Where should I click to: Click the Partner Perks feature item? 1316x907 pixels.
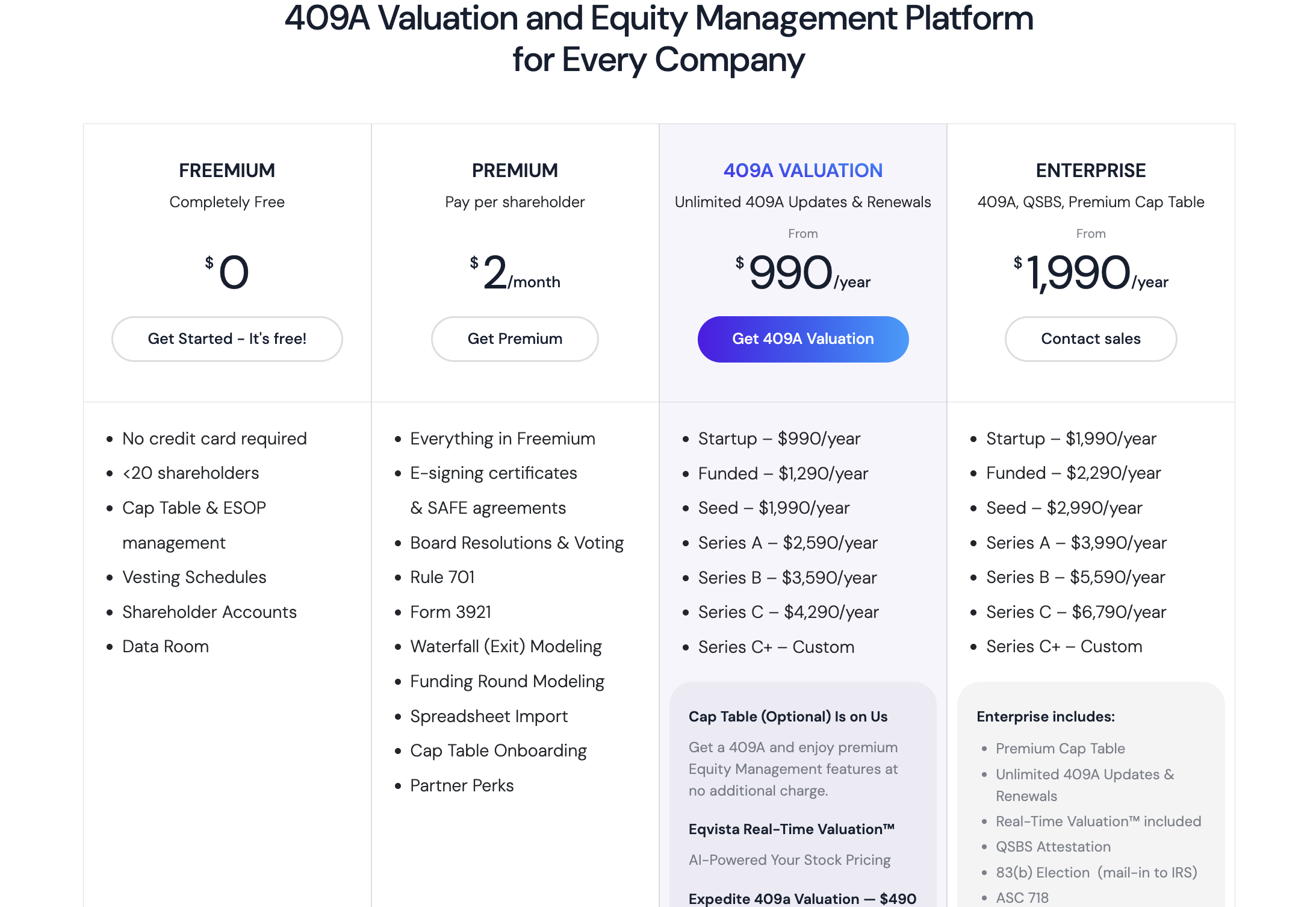point(462,785)
